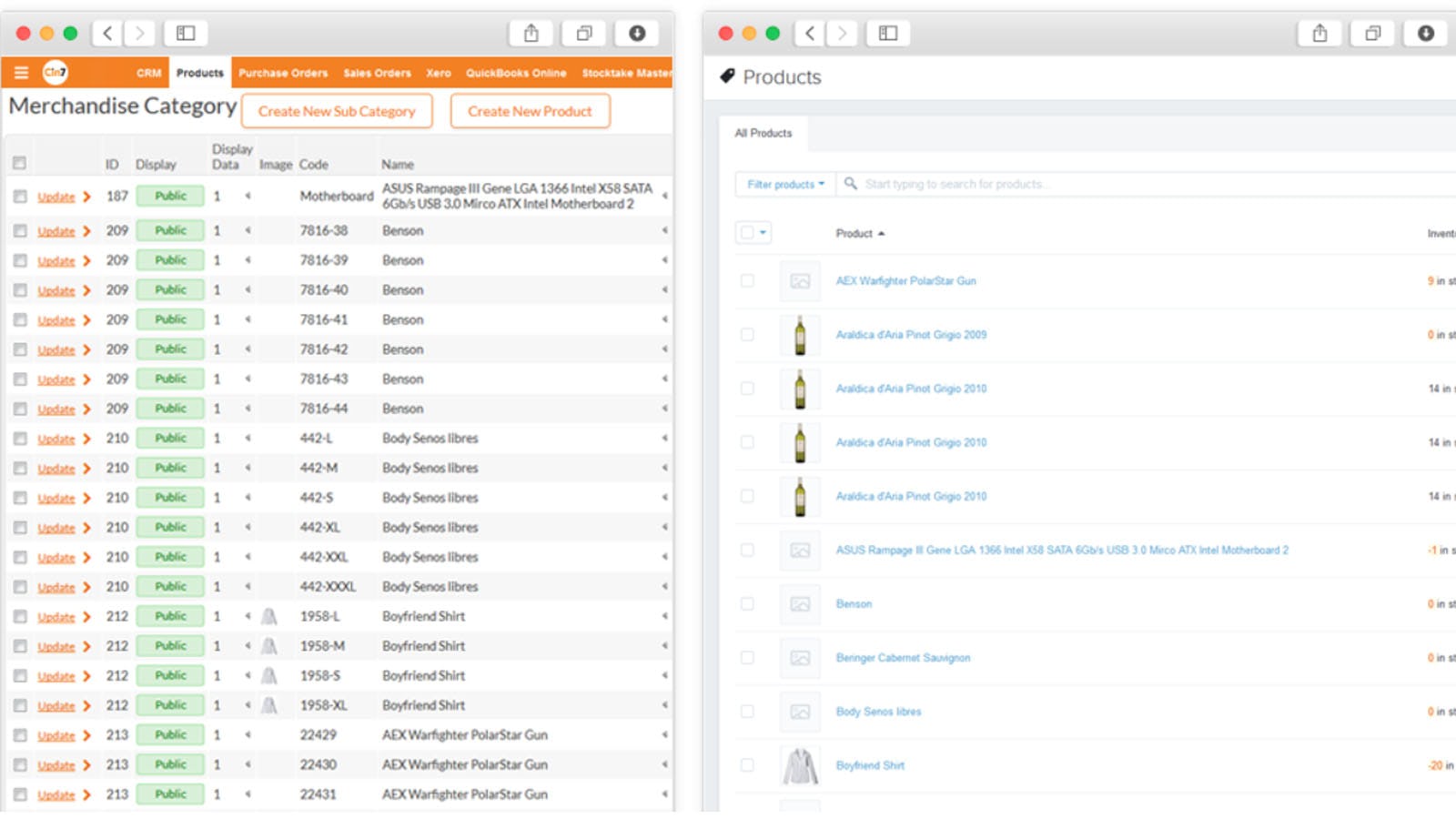The height and width of the screenshot is (819, 1456).
Task: Check the AEX Warfighter PolarStar Gun product box
Action: (x=747, y=281)
